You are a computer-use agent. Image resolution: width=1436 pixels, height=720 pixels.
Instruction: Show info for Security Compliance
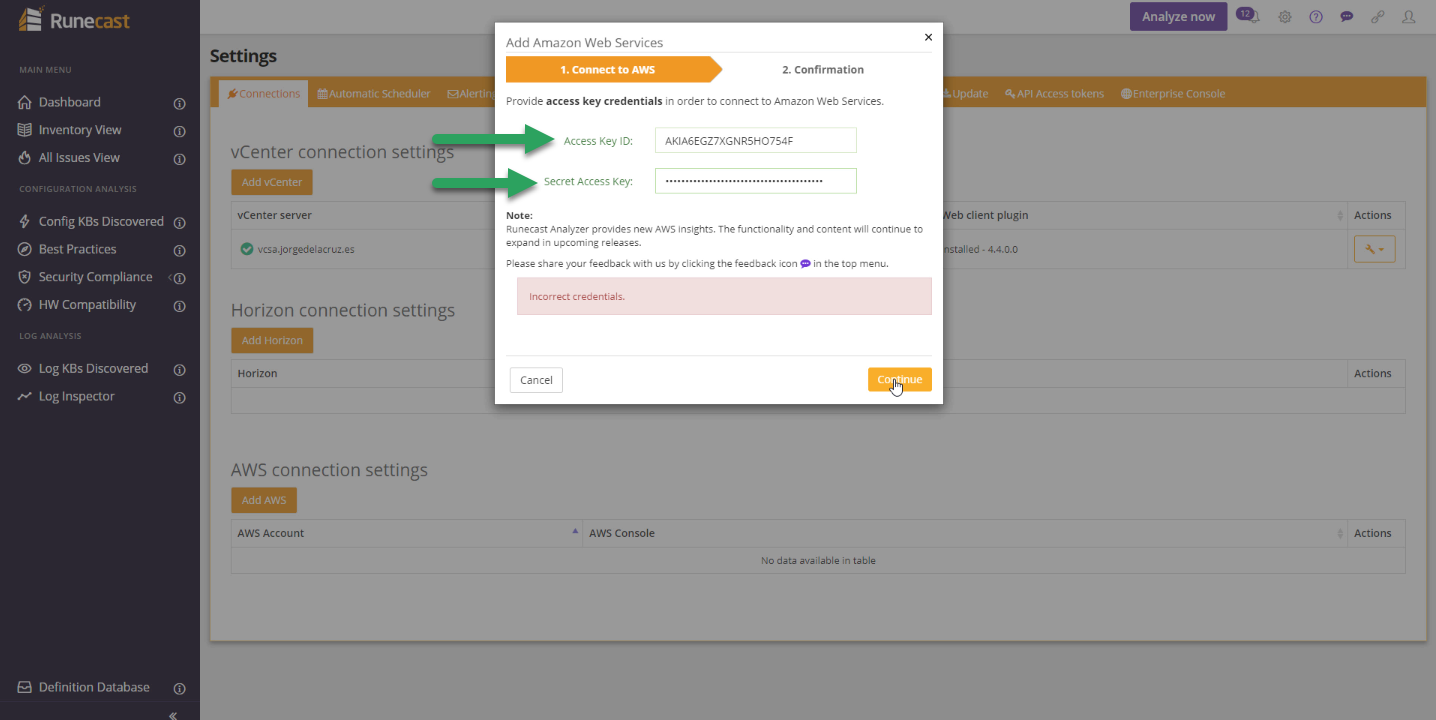(180, 278)
